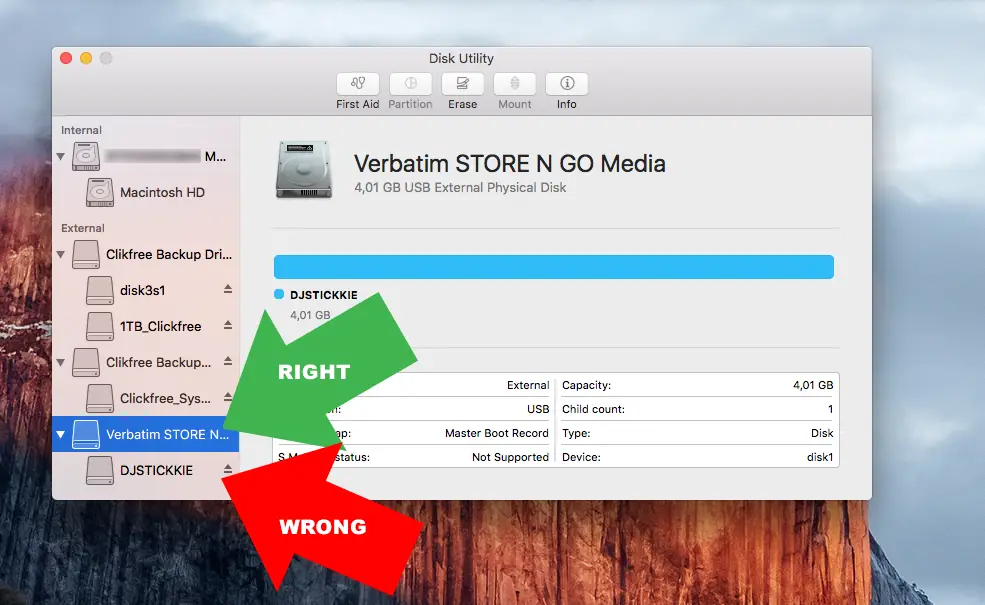Select the DJSTICKKIE volume in the sidebar
Screen dimensions: 985x605
coord(146,471)
